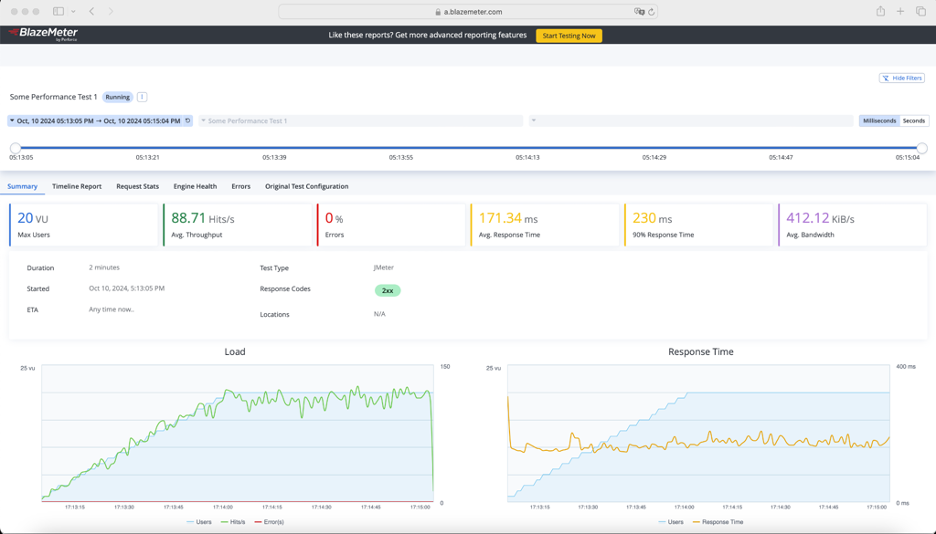Click the Running status badge
The image size is (936, 534).
(118, 97)
